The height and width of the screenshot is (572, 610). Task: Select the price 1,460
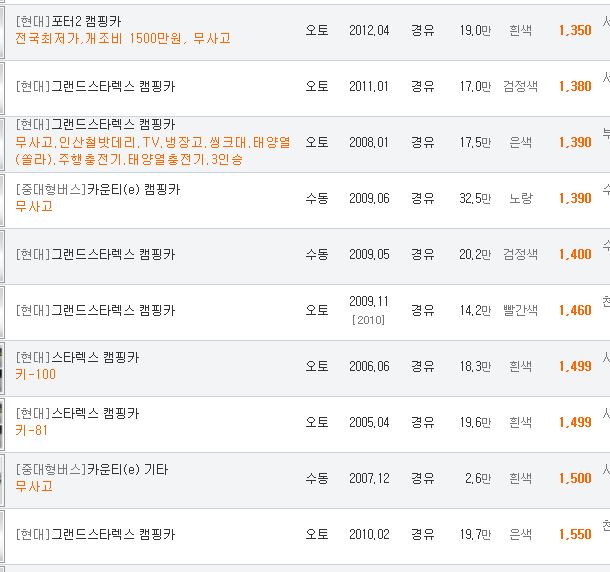[575, 310]
